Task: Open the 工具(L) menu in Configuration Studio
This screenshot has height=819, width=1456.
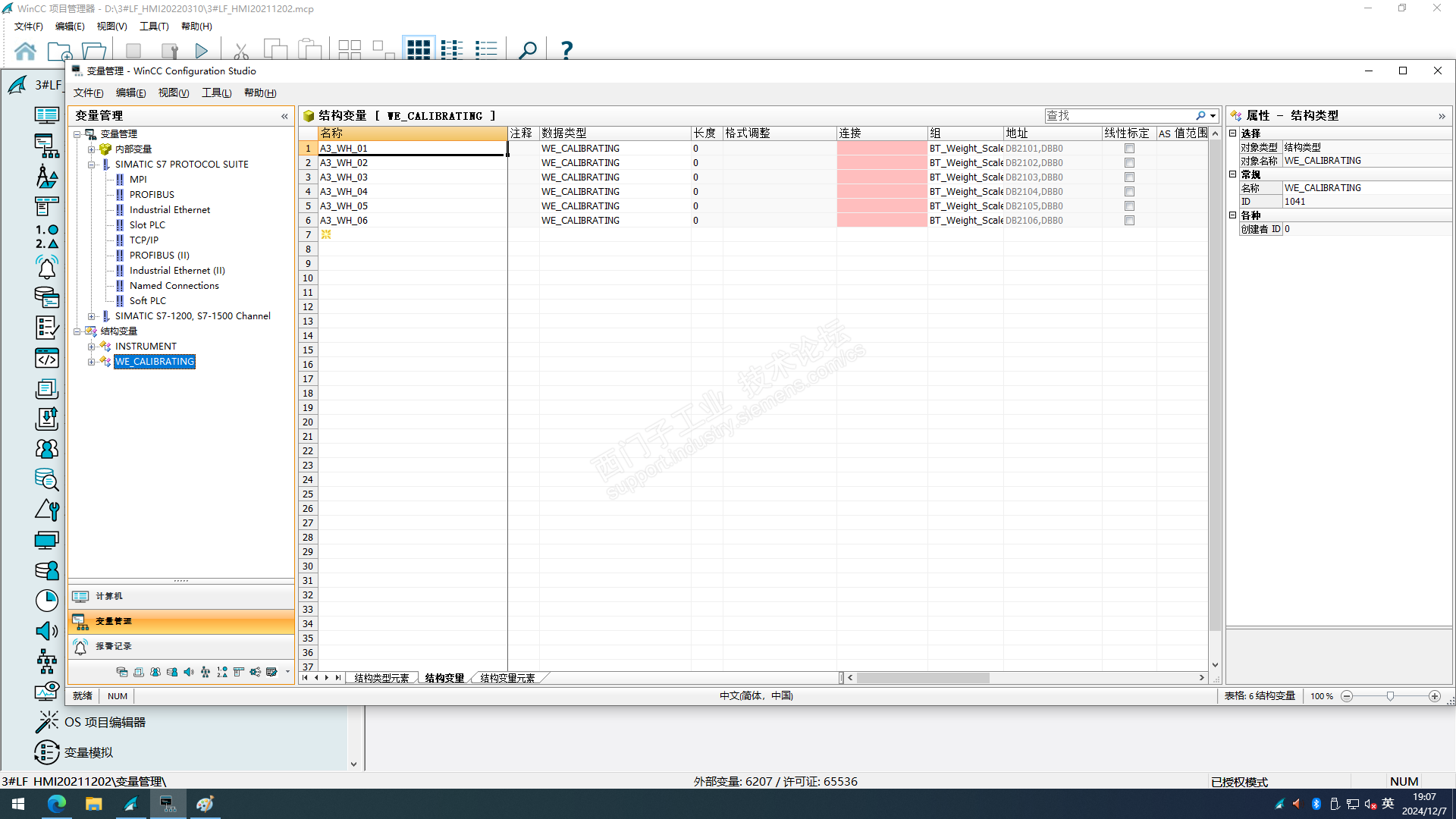Action: click(216, 93)
